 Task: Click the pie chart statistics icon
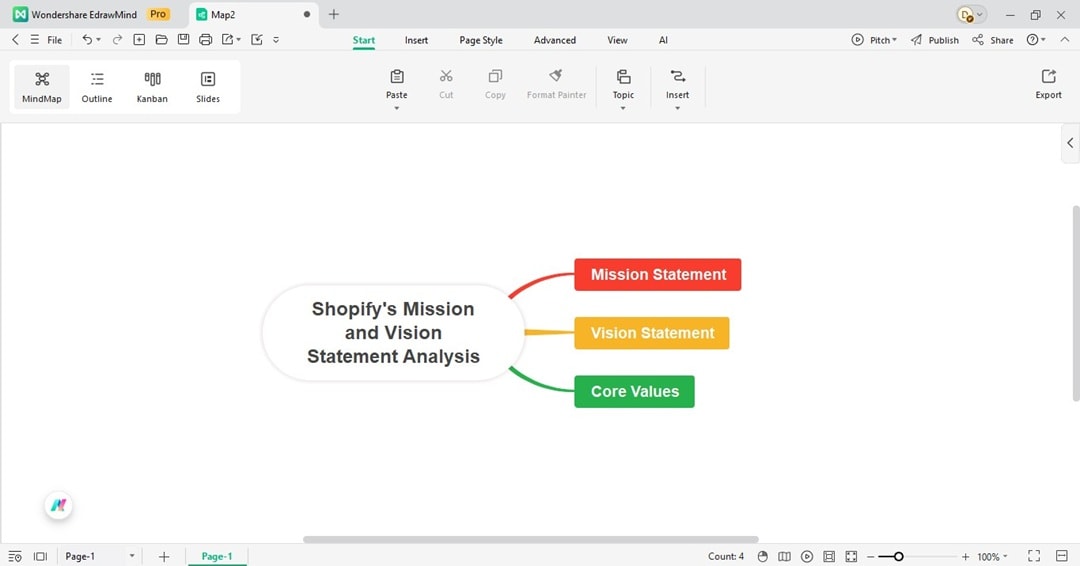762,556
